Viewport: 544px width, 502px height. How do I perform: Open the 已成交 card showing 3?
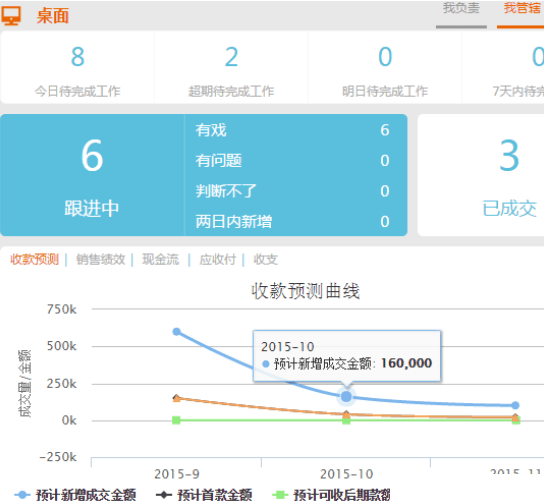point(481,175)
